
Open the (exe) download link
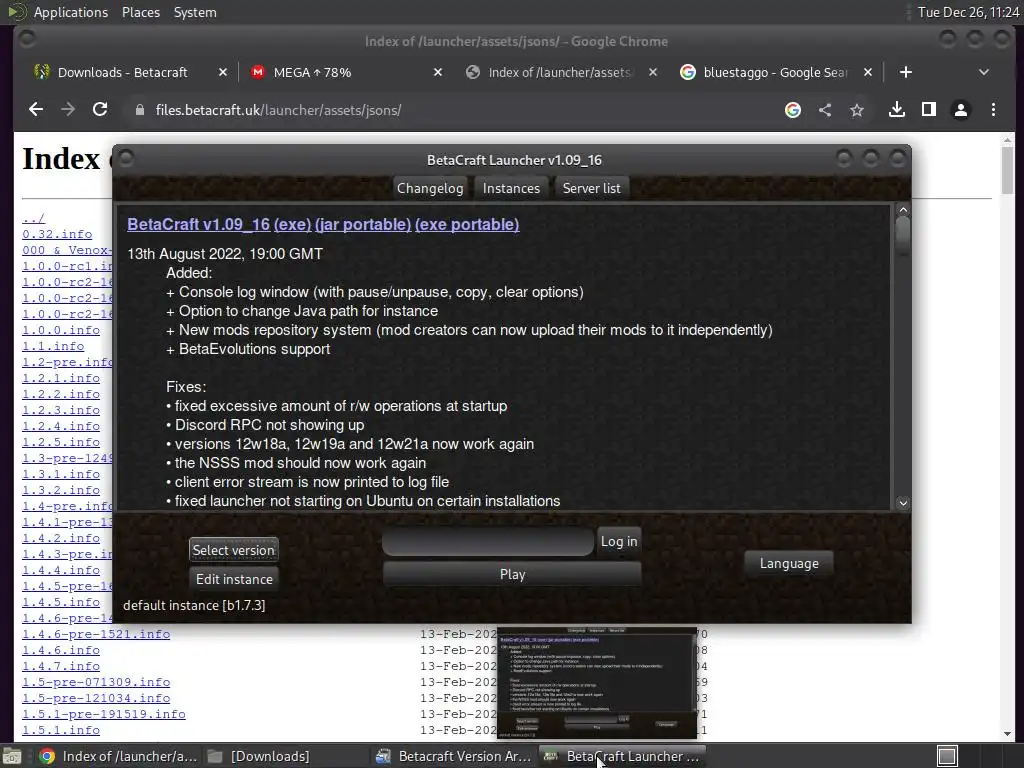click(x=293, y=224)
